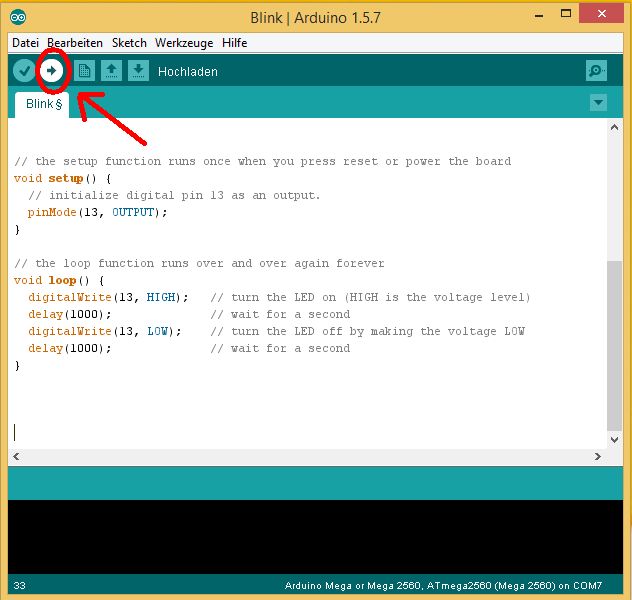632x600 pixels.
Task: Click the black console output area
Action: [x=315, y=537]
